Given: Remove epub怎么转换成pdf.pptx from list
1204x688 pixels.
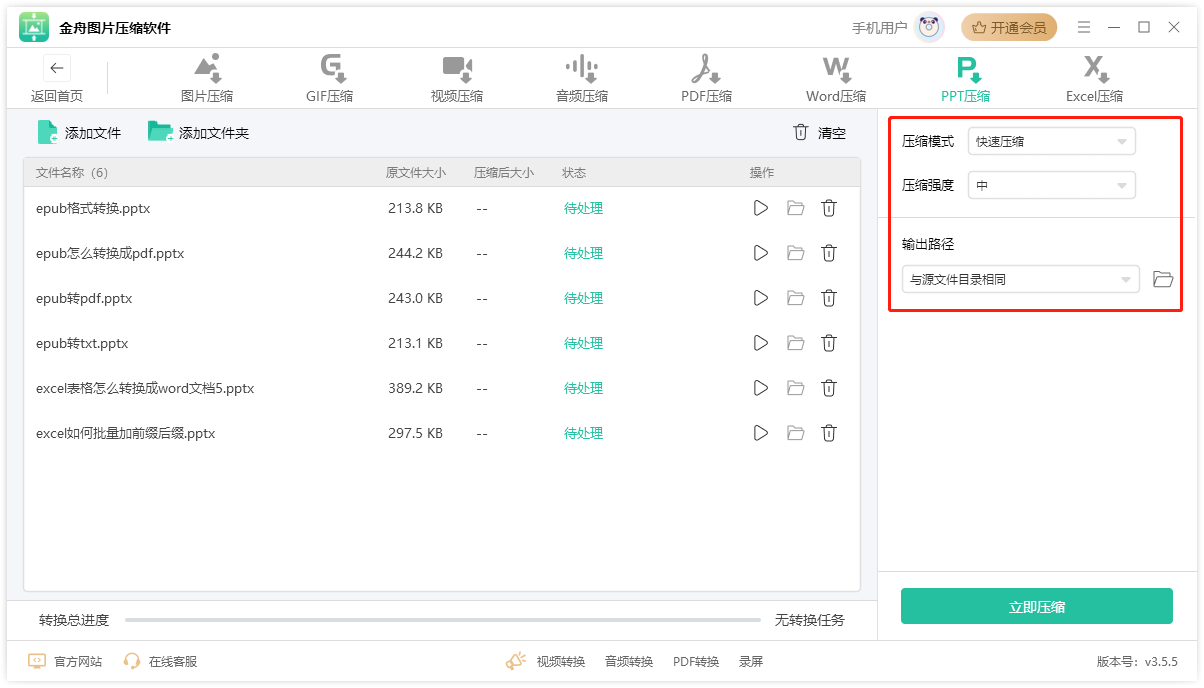Looking at the screenshot, I should pyautogui.click(x=829, y=253).
